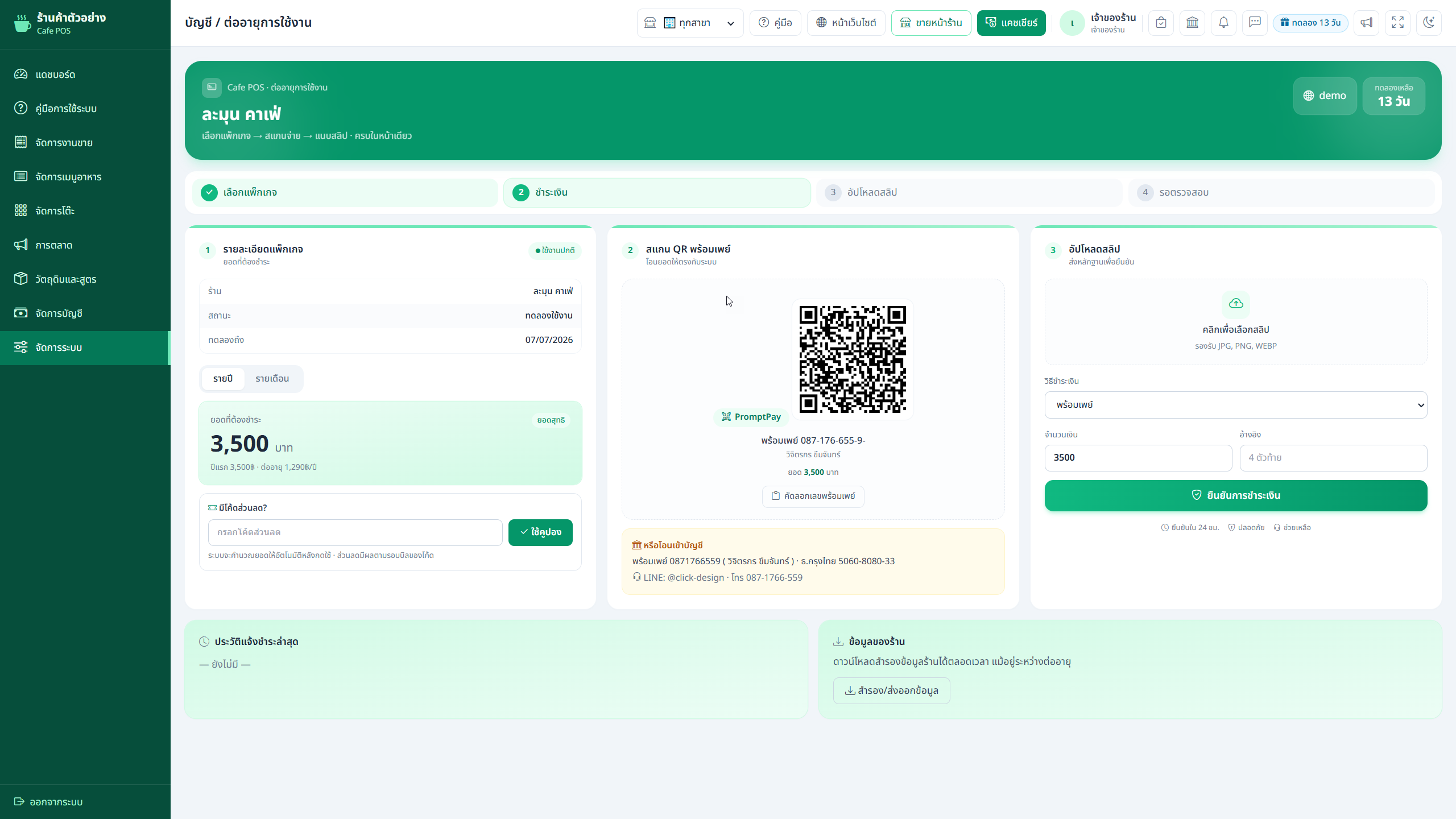Click the ช่วยเหลือ help link below confirm button

pos(1292,528)
